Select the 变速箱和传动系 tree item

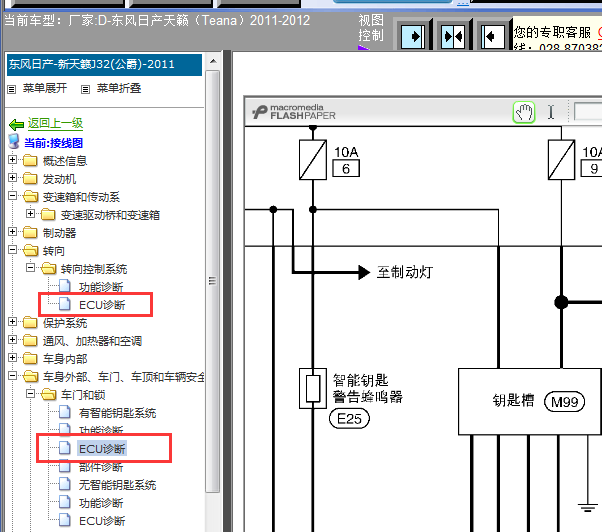point(81,197)
